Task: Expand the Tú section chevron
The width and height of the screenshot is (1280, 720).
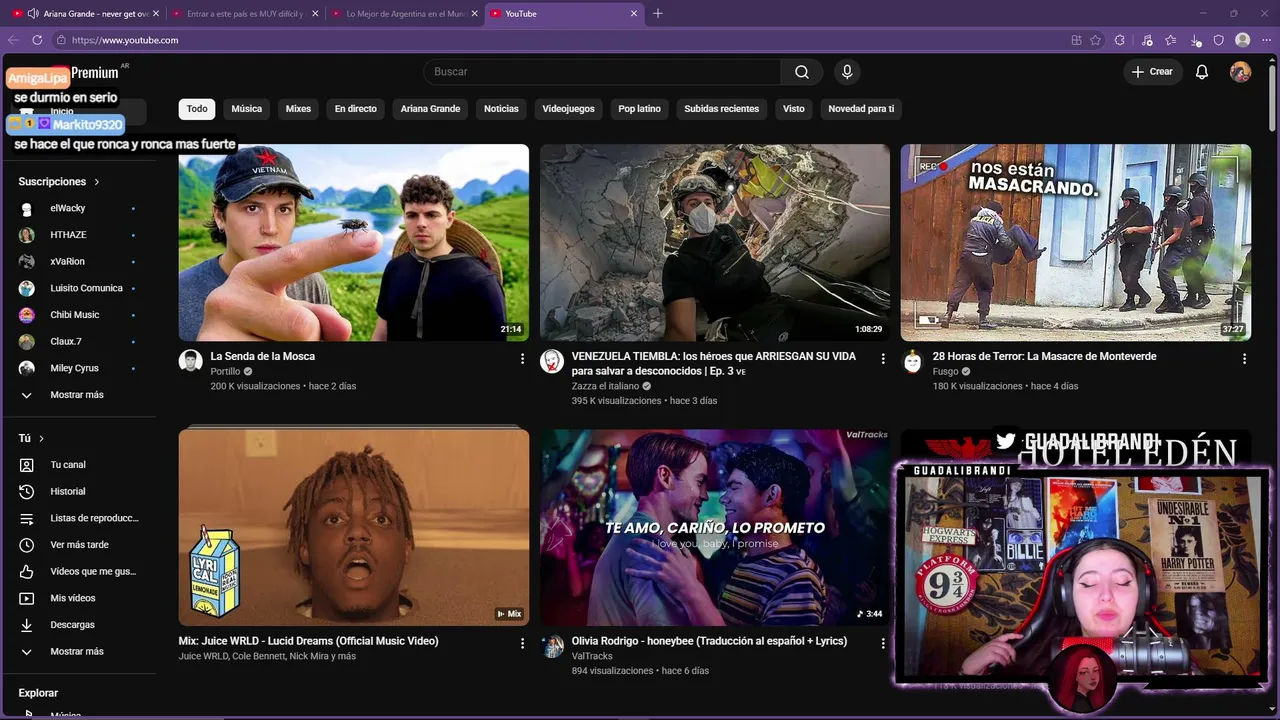Action: click(x=41, y=438)
